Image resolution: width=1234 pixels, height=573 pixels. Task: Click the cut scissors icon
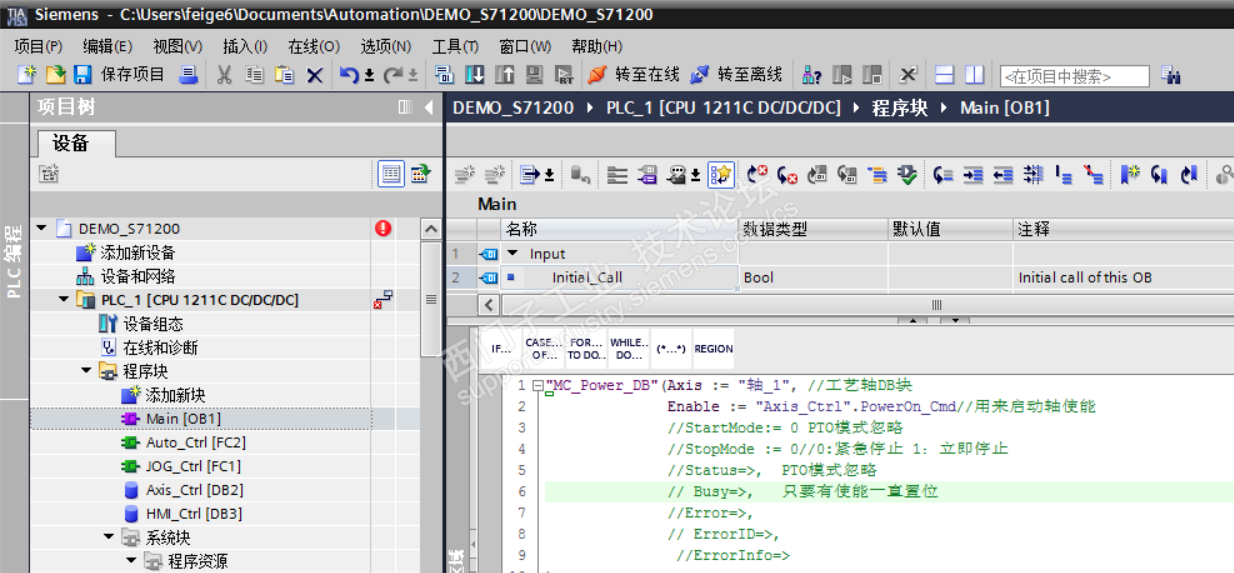point(224,75)
